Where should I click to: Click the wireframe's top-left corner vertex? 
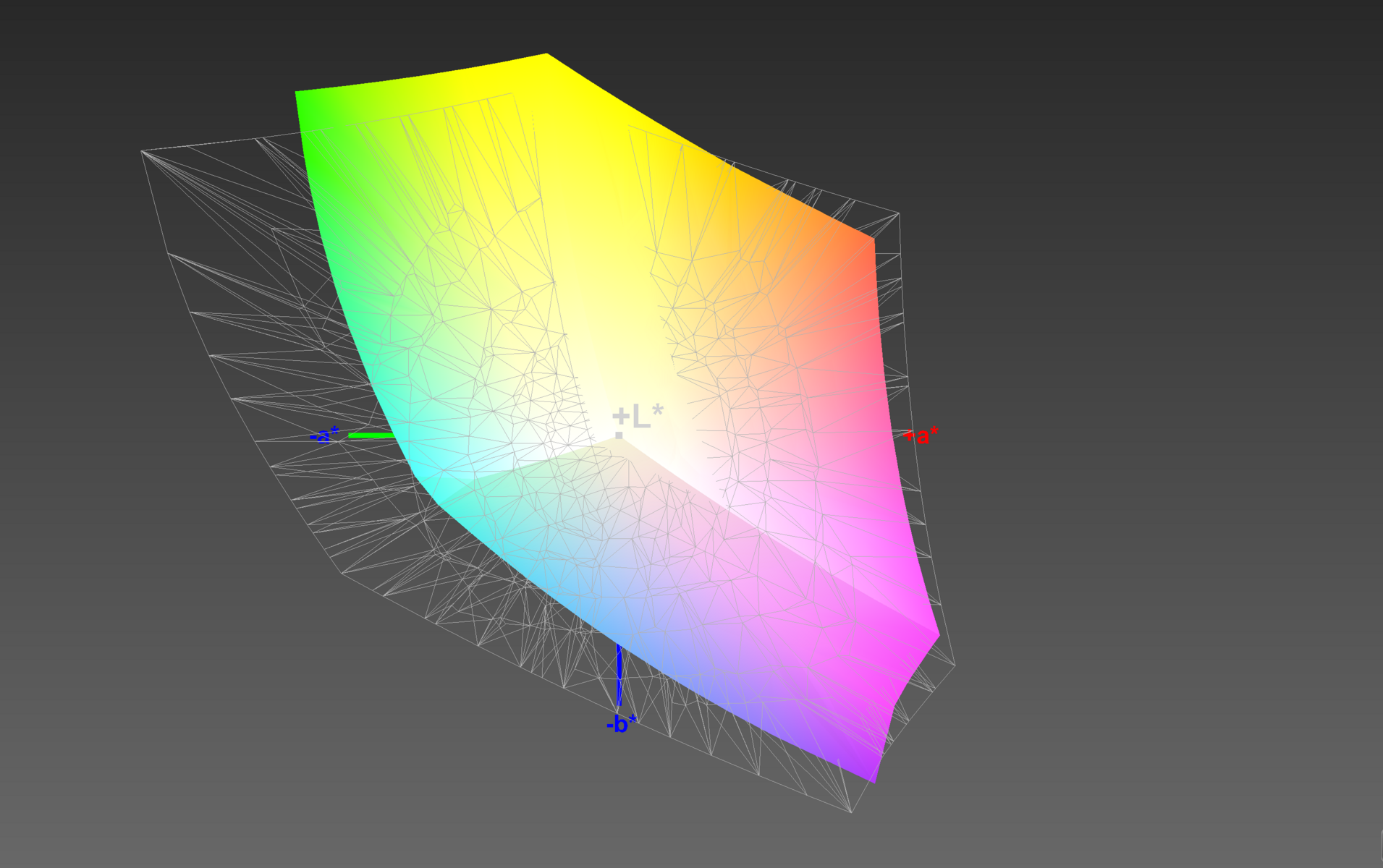(141, 151)
